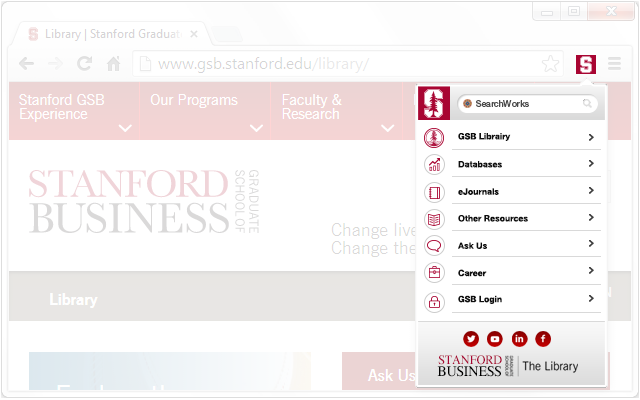Click the search magnifier in SearchWorks box

pos(587,104)
